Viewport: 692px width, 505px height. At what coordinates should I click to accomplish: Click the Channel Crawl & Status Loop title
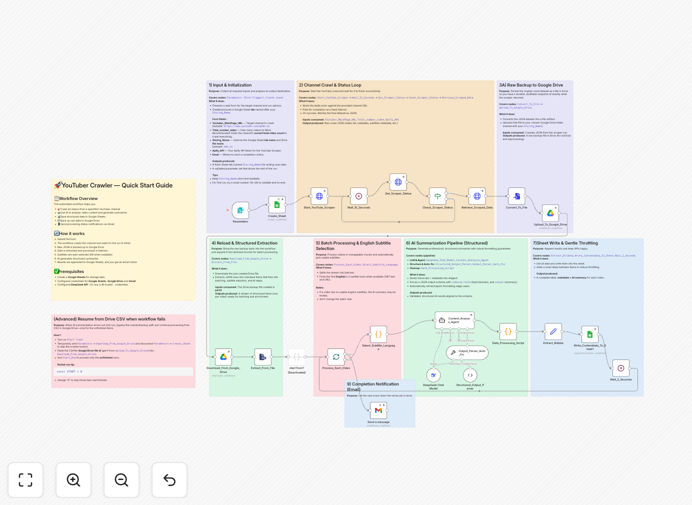point(330,85)
